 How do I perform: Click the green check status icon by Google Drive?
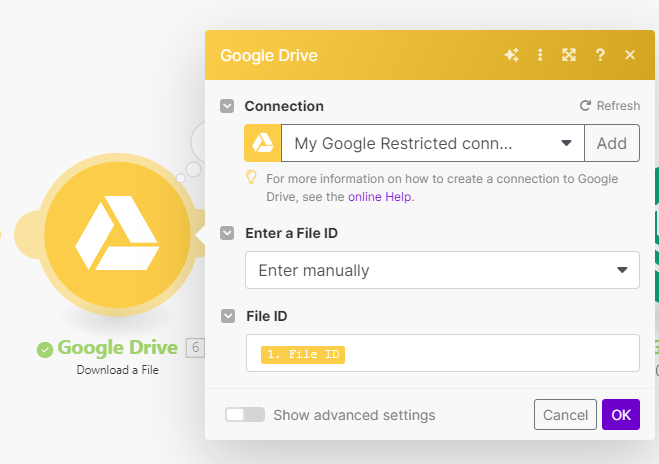click(x=45, y=349)
